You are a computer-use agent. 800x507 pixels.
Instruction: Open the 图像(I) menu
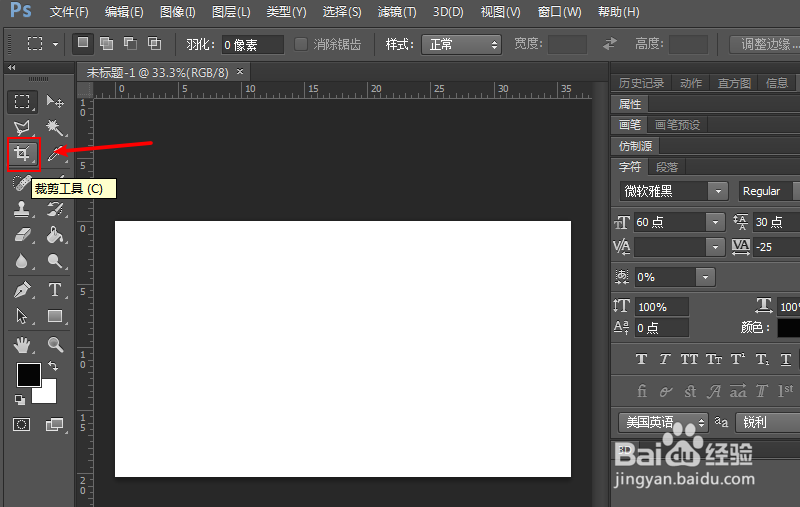pos(178,12)
